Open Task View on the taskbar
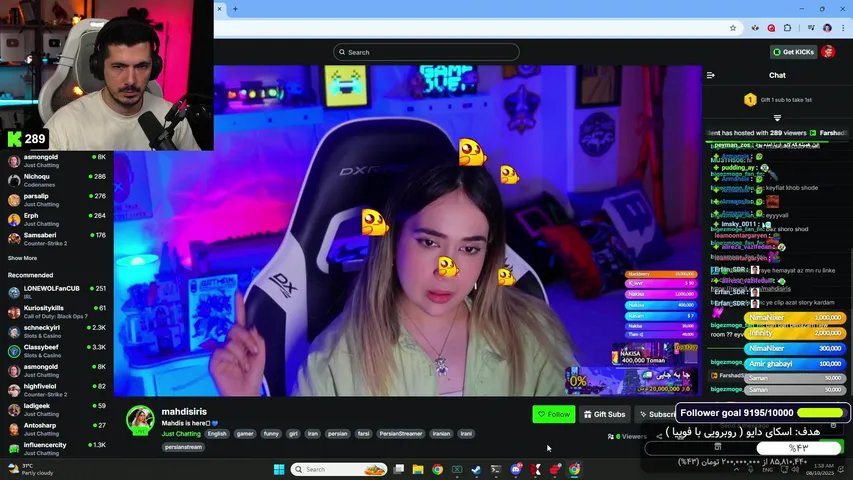Image resolution: width=853 pixels, height=480 pixels. pyautogui.click(x=399, y=469)
